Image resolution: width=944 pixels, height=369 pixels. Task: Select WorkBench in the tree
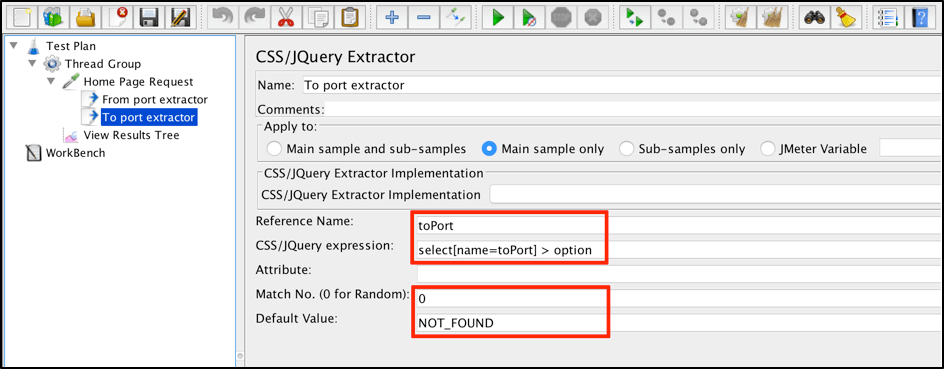75,153
